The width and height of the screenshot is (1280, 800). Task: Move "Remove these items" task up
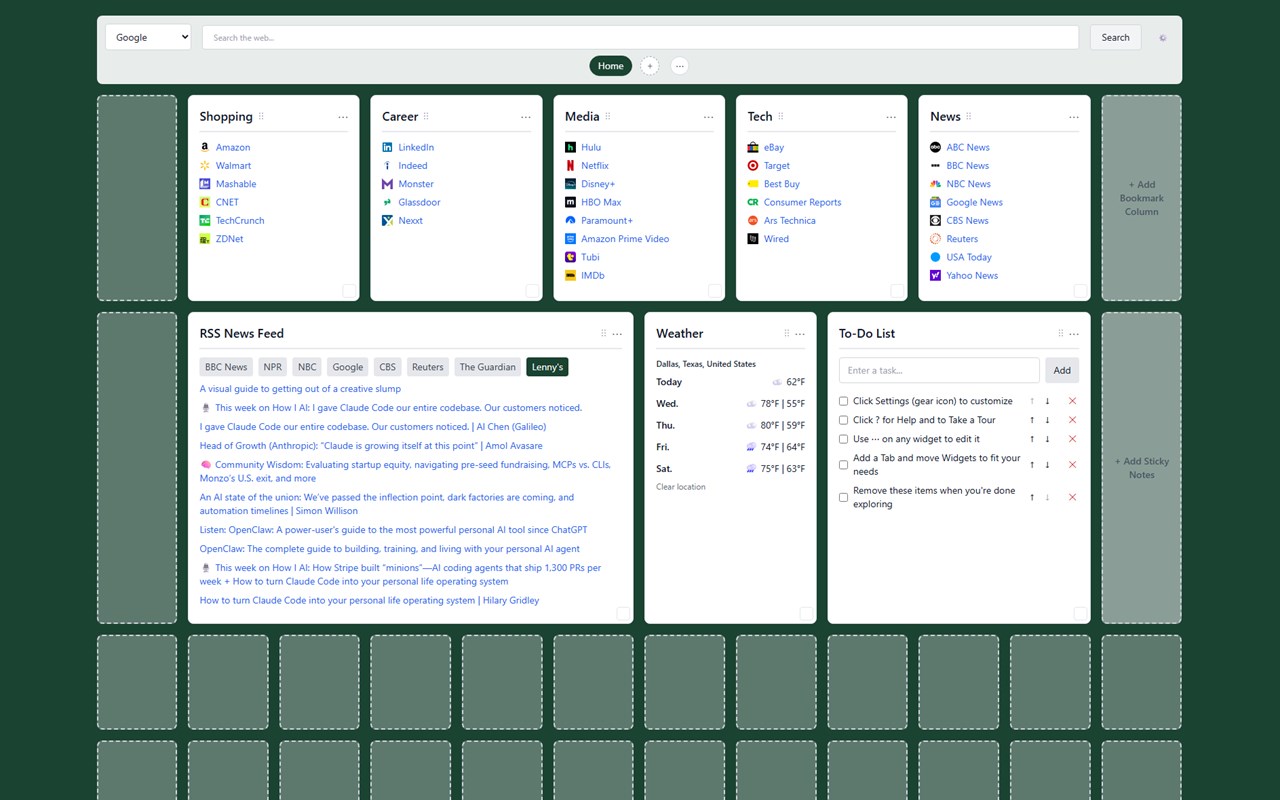coord(1032,497)
